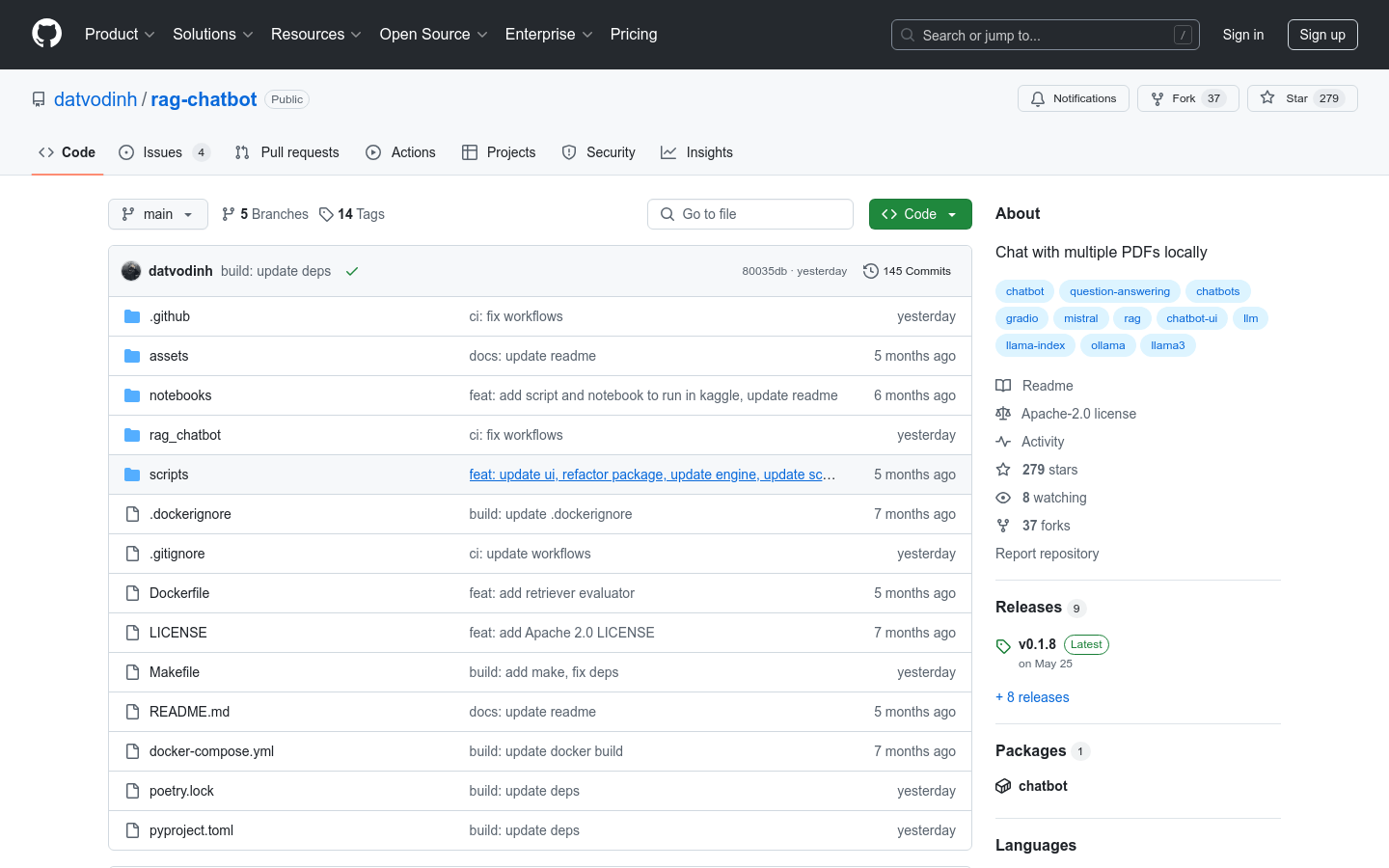The height and width of the screenshot is (868, 1389).
Task: Open the 5 Branches link
Action: [x=265, y=214]
